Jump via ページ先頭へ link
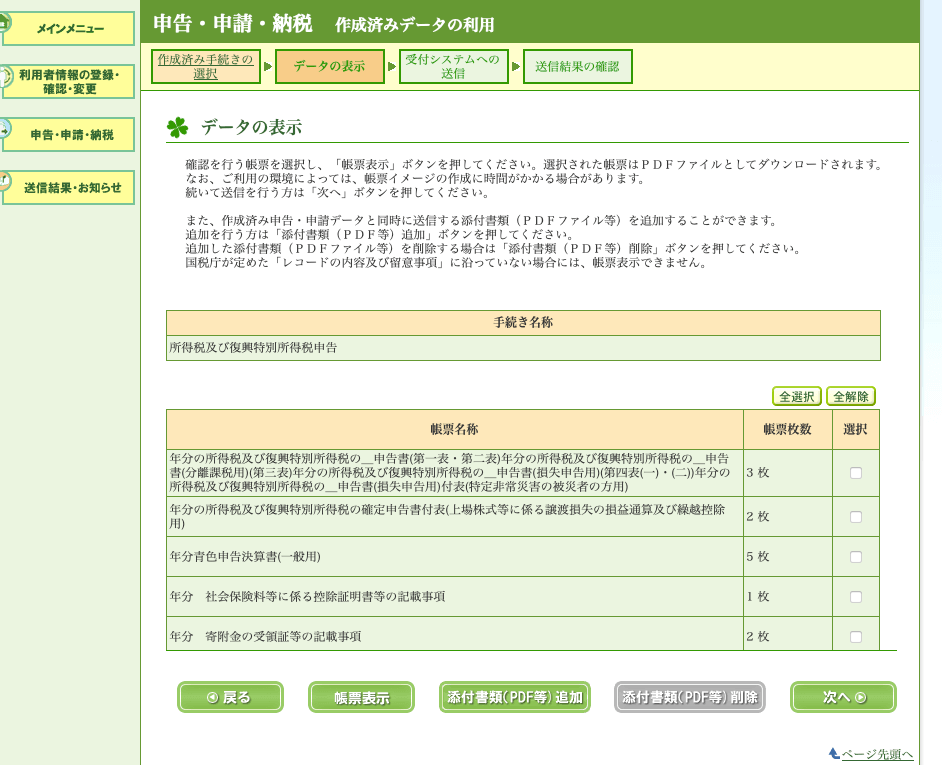Viewport: 942px width, 765px height. pyautogui.click(x=877, y=754)
